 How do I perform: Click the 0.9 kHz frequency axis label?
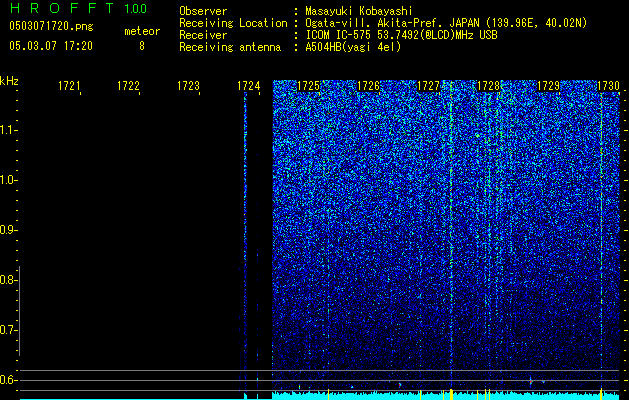tap(7, 230)
